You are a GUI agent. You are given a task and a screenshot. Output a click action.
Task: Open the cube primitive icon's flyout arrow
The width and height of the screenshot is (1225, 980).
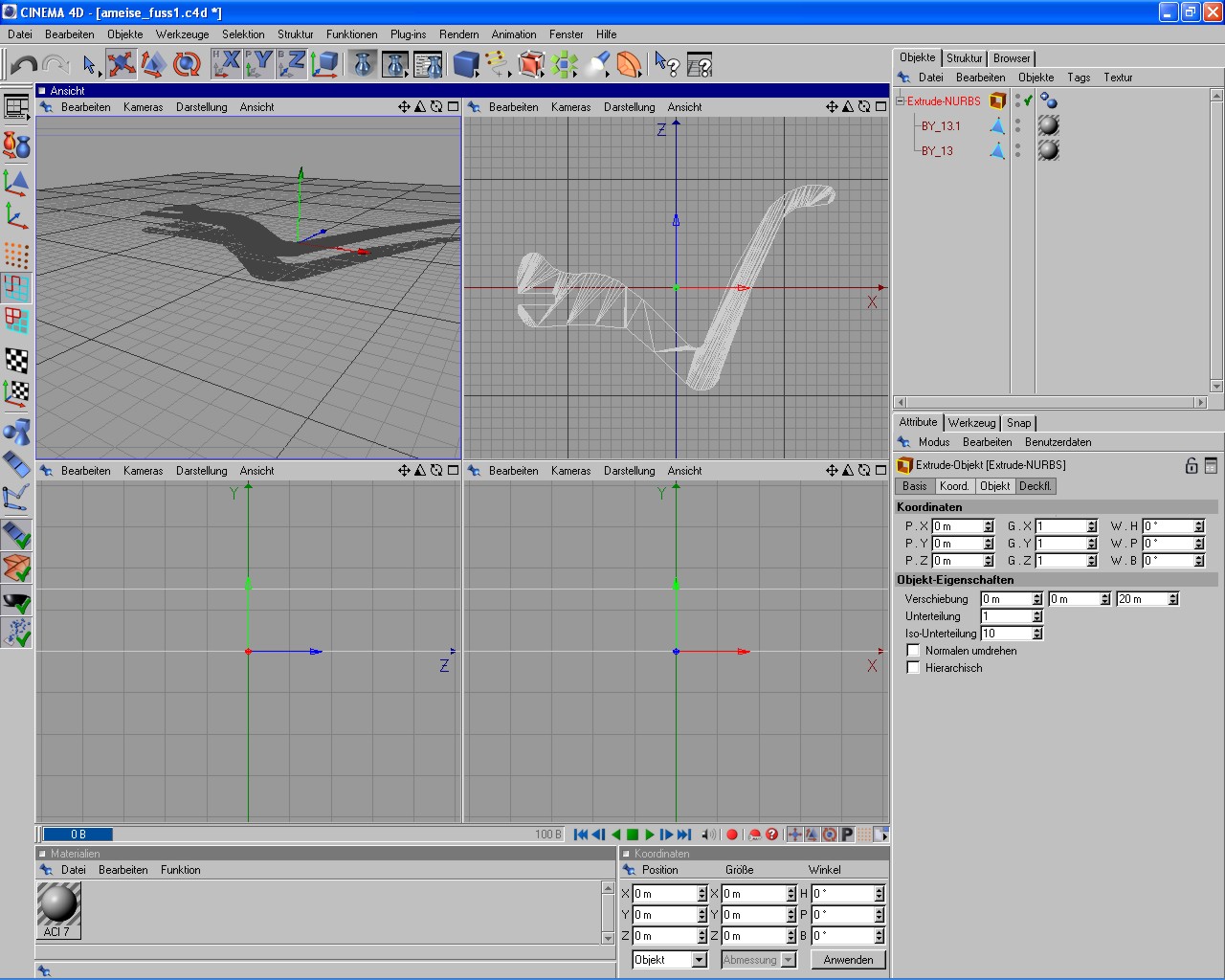pyautogui.click(x=476, y=73)
